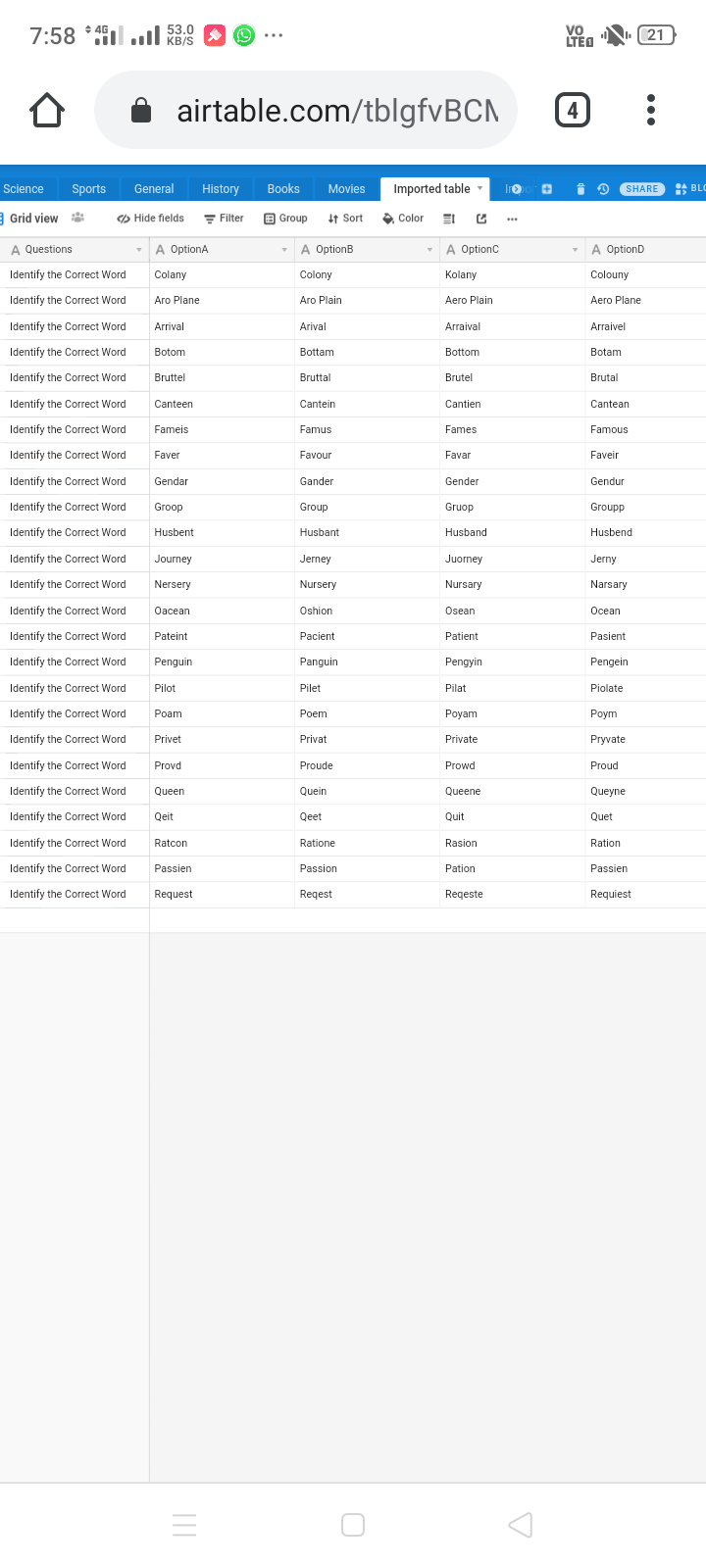Open Chrome's three-dot overflow menu
Image resolution: width=706 pixels, height=1568 pixels.
[x=651, y=110]
